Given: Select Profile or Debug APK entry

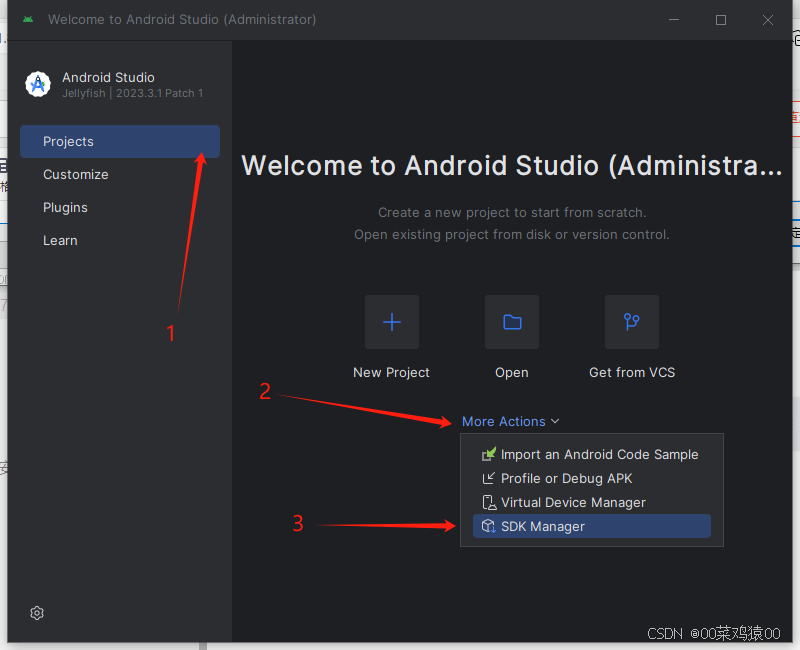Looking at the screenshot, I should pyautogui.click(x=592, y=478).
